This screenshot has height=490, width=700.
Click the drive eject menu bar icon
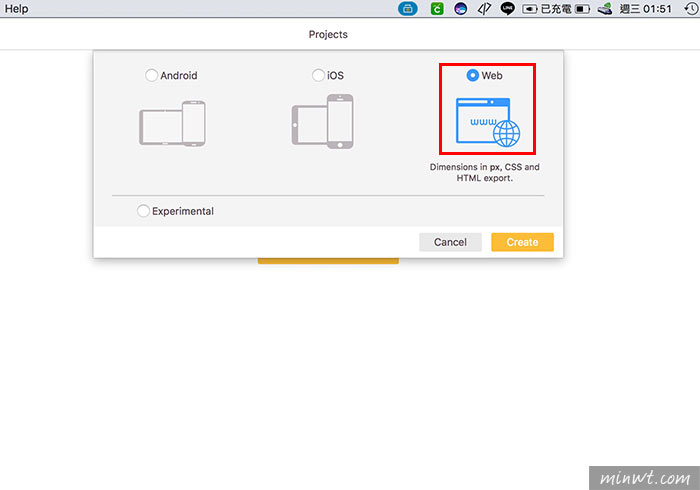604,8
